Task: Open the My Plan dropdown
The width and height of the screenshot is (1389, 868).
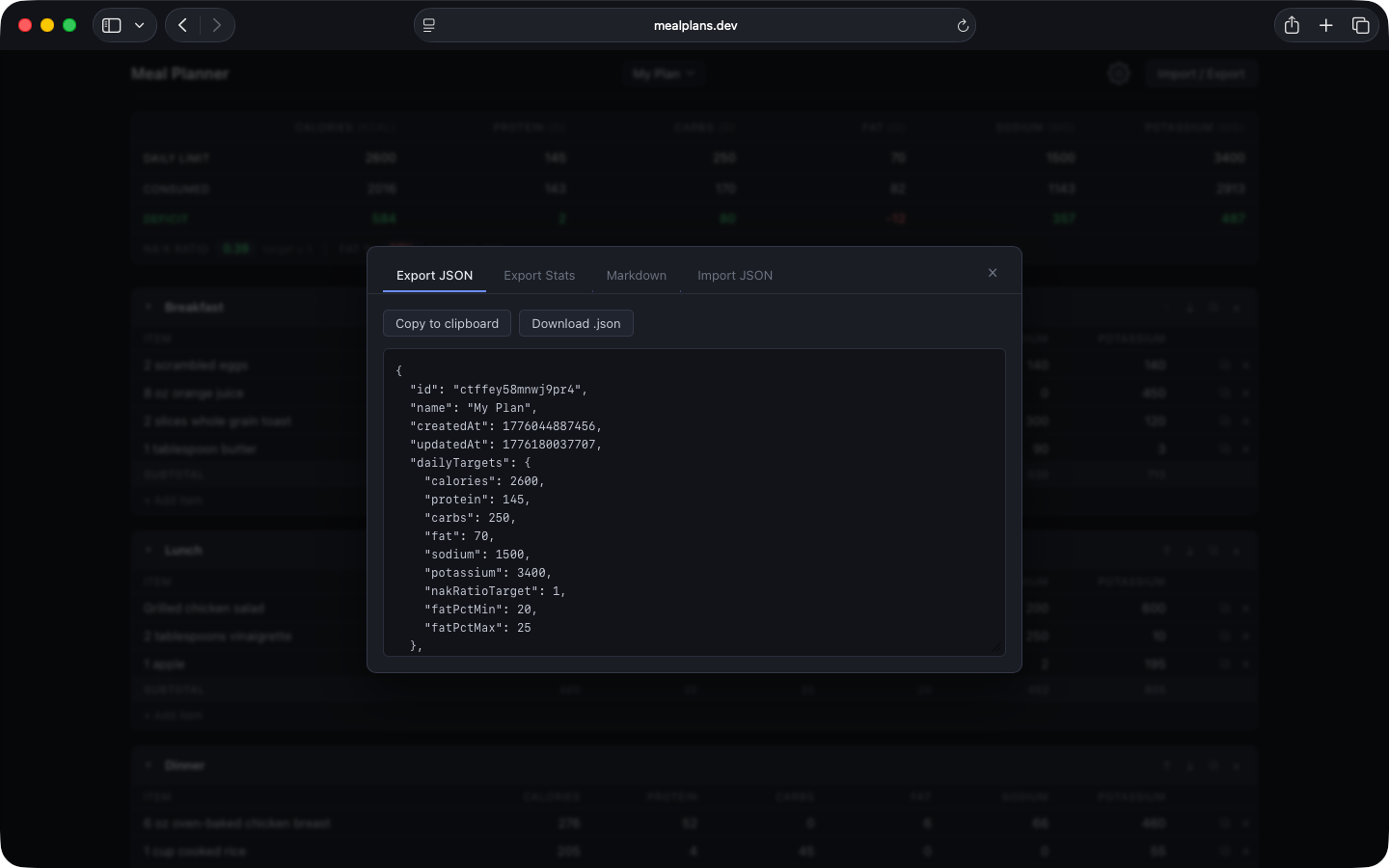Action: click(664, 73)
